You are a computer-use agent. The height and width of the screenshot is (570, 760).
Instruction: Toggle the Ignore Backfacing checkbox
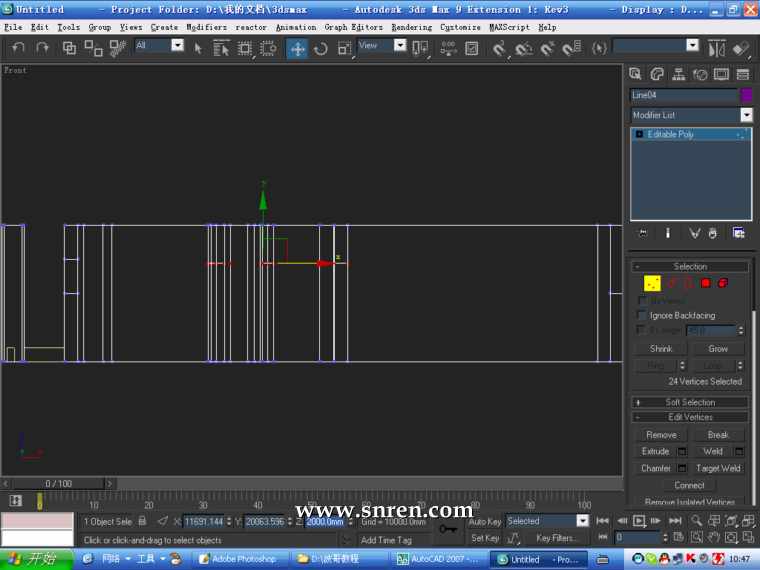(x=642, y=316)
